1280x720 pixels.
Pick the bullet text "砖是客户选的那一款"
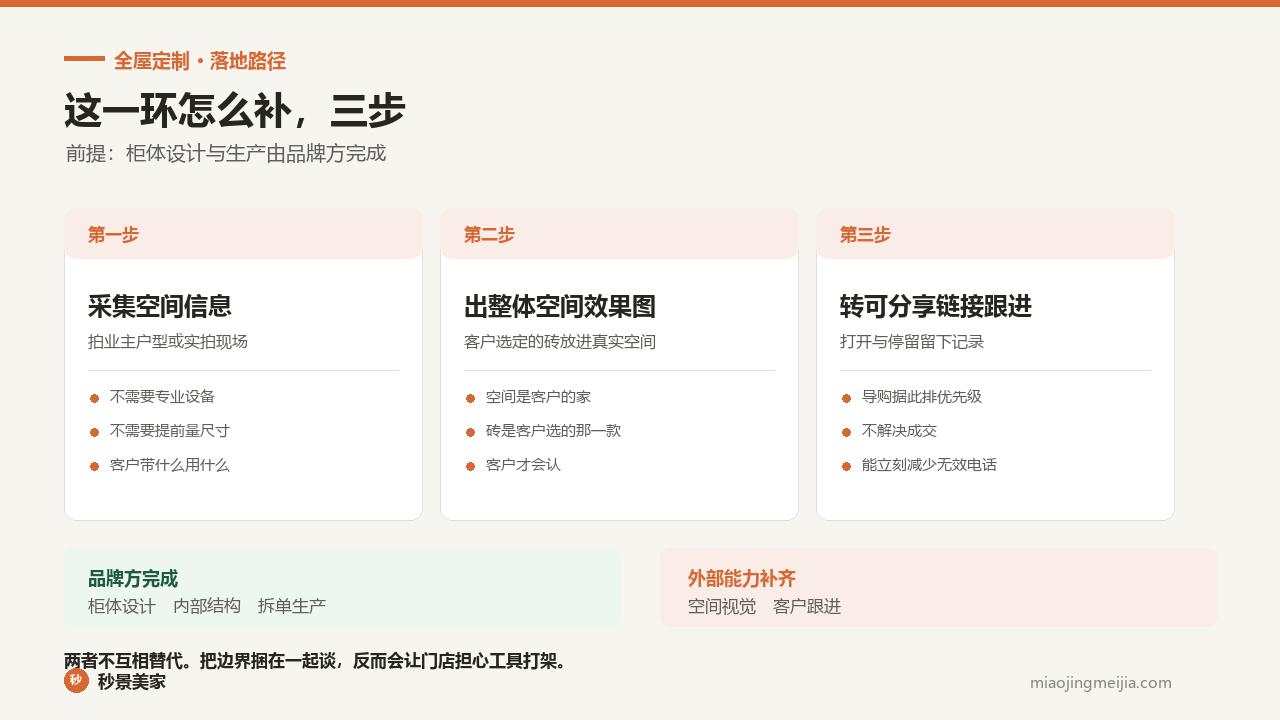tap(553, 431)
